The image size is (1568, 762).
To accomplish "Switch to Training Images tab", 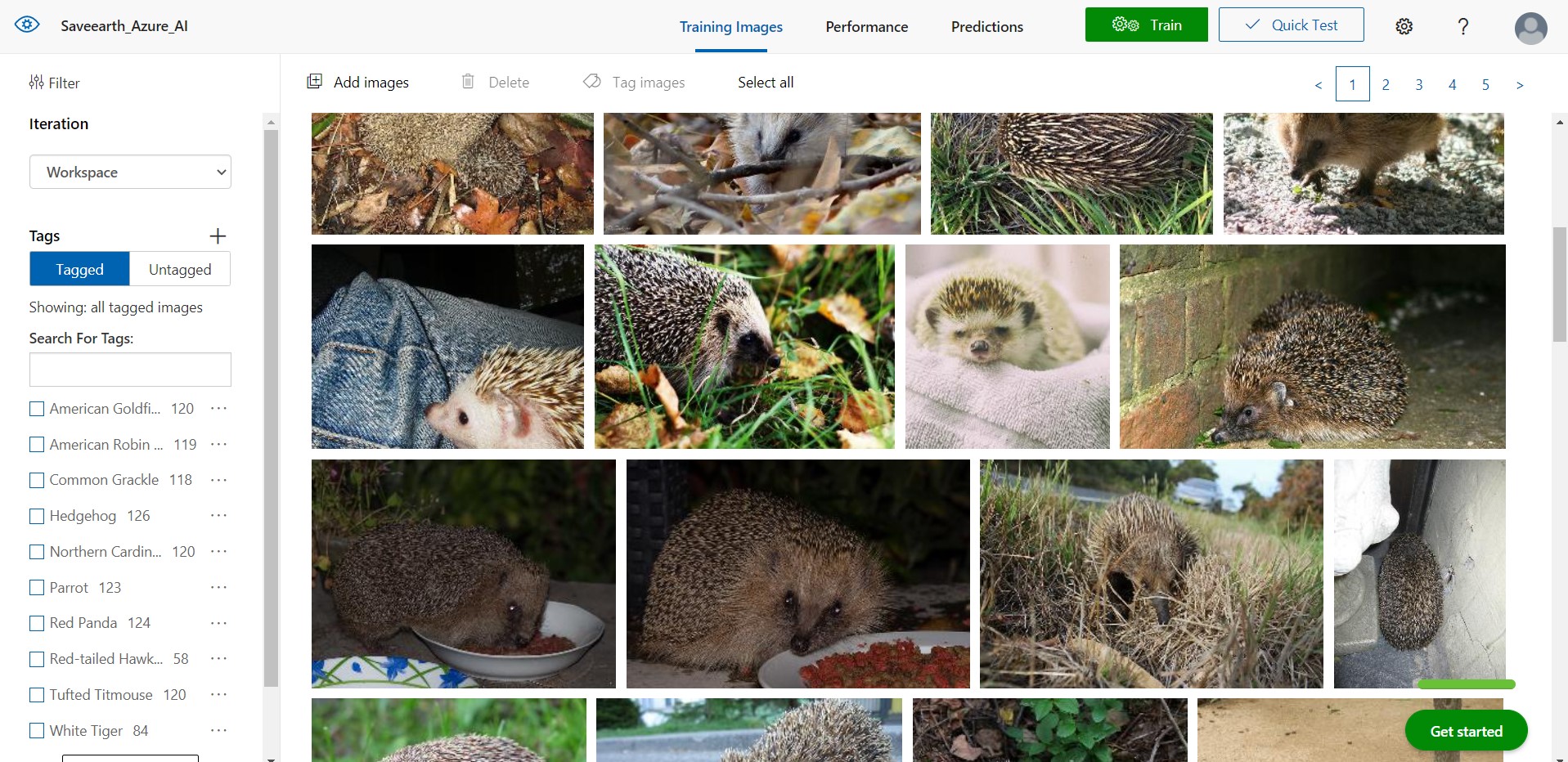I will (730, 26).
